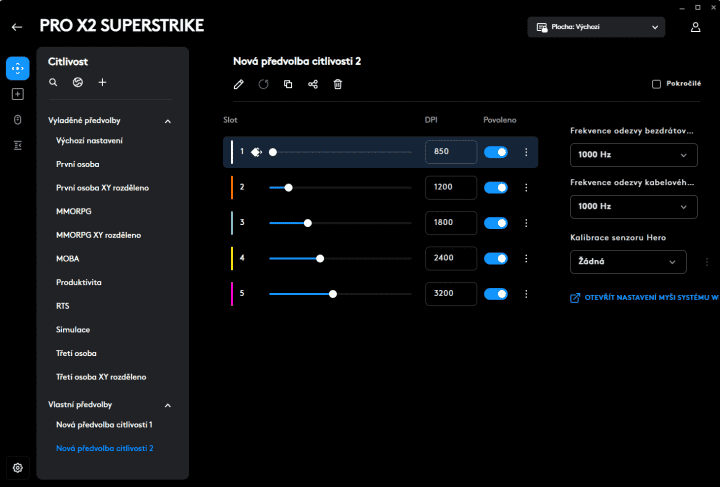
Task: Open more options for slot 2
Action: [526, 188]
